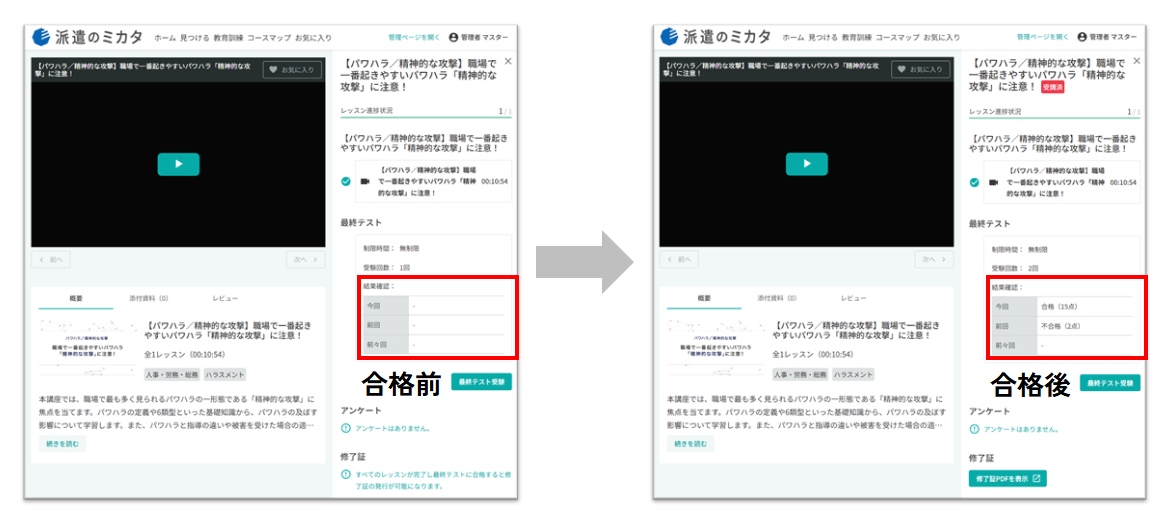Click course thumbnail in 合格前 screen
This screenshot has height=523, width=1174.
[88, 348]
